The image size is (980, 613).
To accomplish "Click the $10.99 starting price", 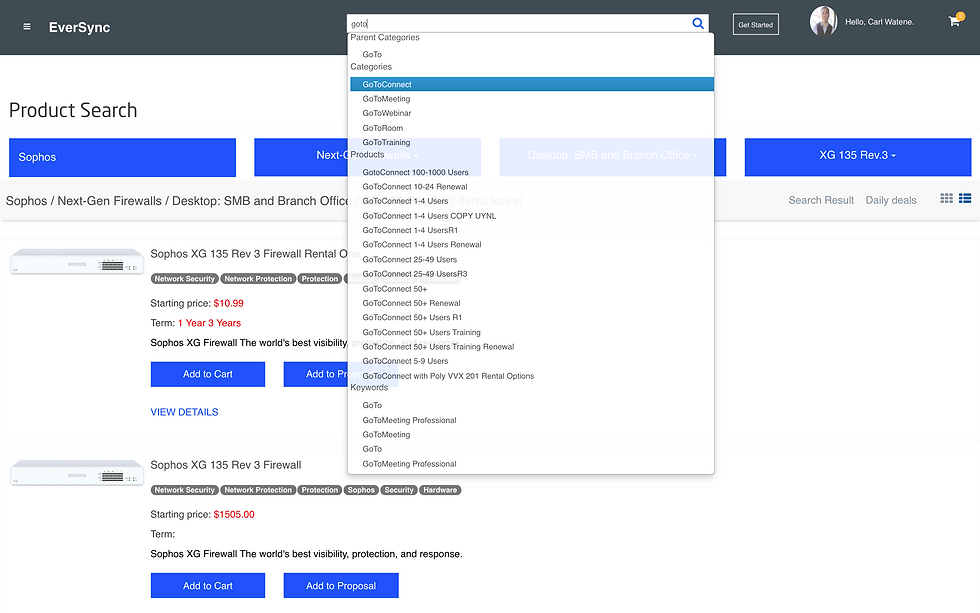I will point(229,303).
